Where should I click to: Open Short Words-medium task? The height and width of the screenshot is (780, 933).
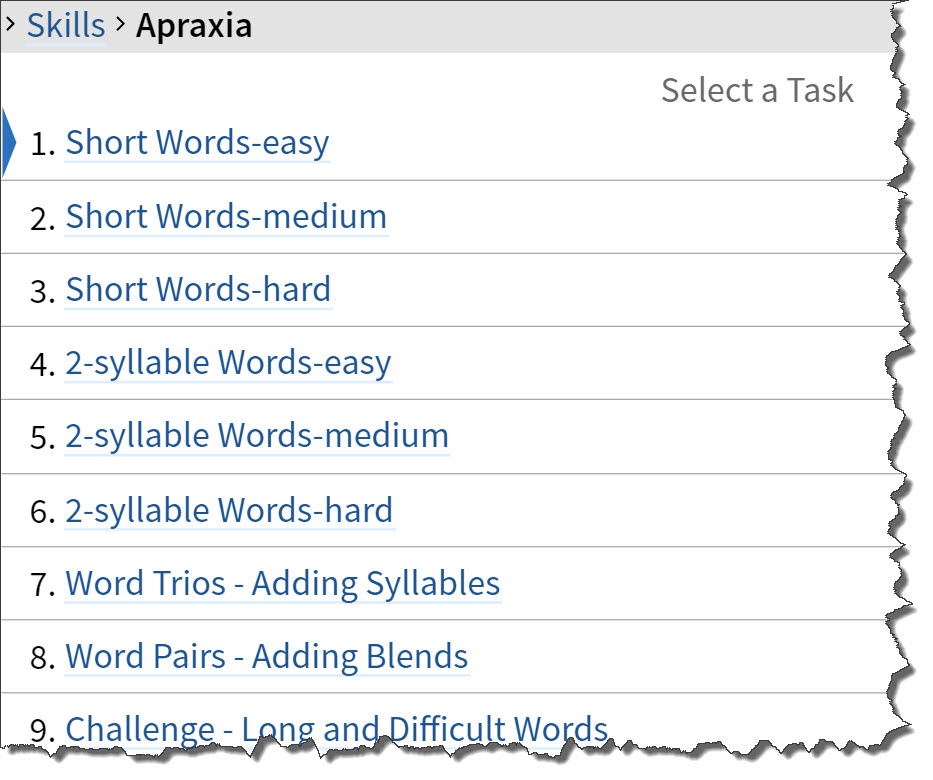tap(226, 216)
